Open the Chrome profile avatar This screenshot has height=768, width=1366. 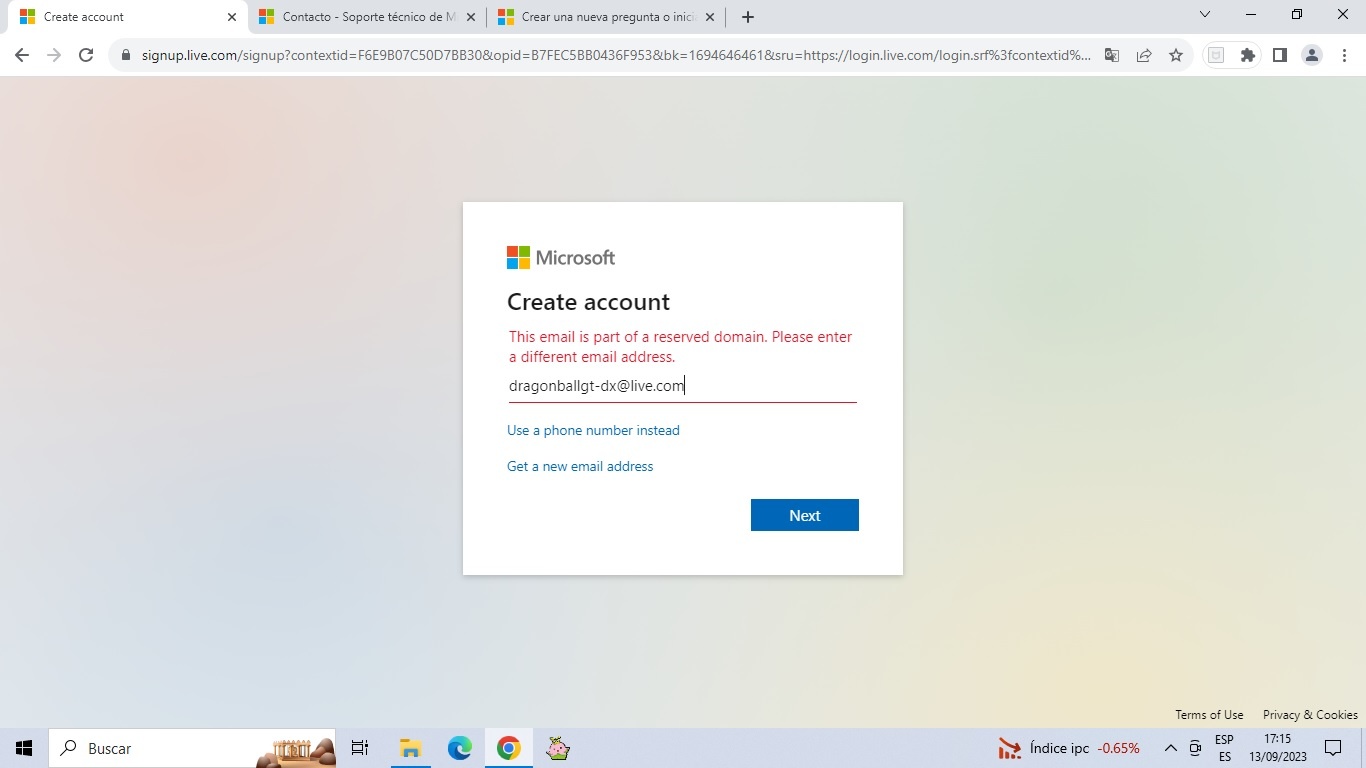(1312, 55)
